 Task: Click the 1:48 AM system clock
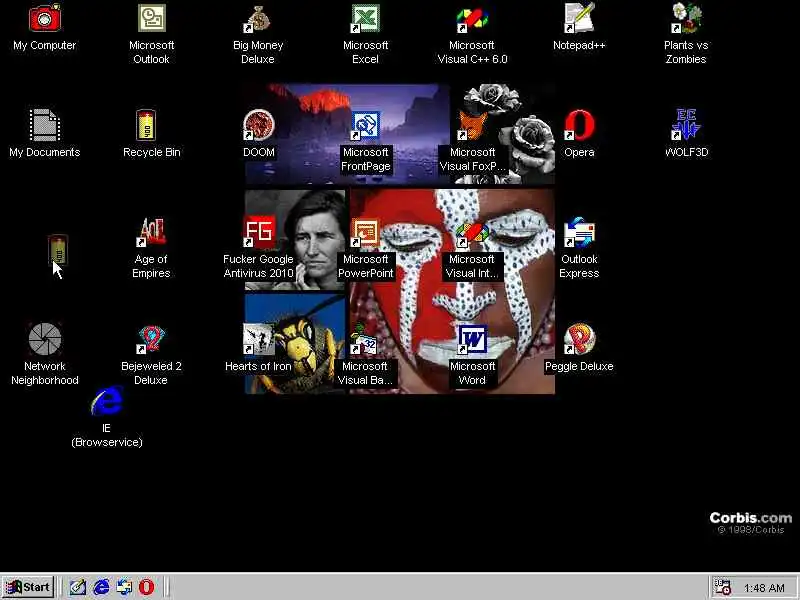[x=764, y=588]
